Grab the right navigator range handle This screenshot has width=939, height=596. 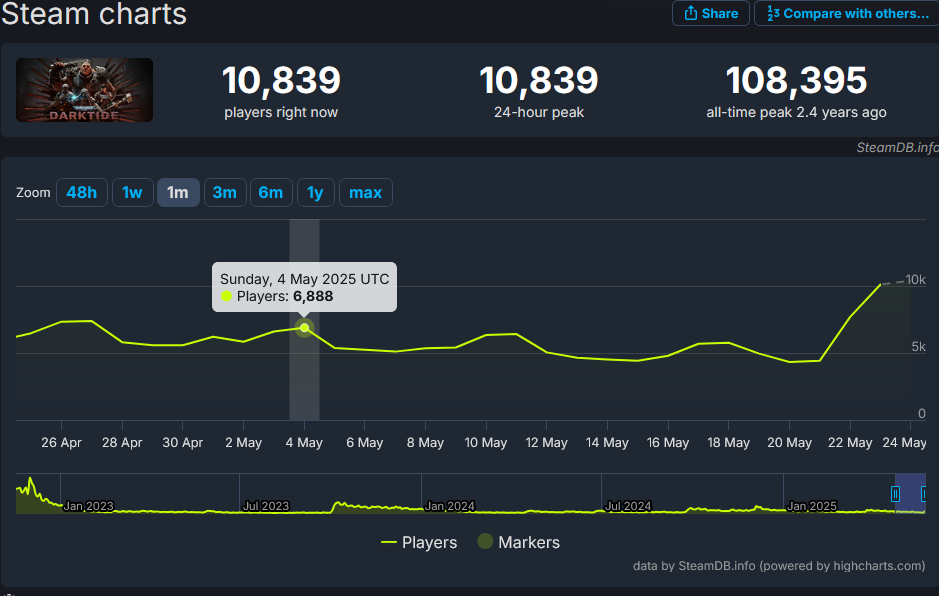click(924, 494)
